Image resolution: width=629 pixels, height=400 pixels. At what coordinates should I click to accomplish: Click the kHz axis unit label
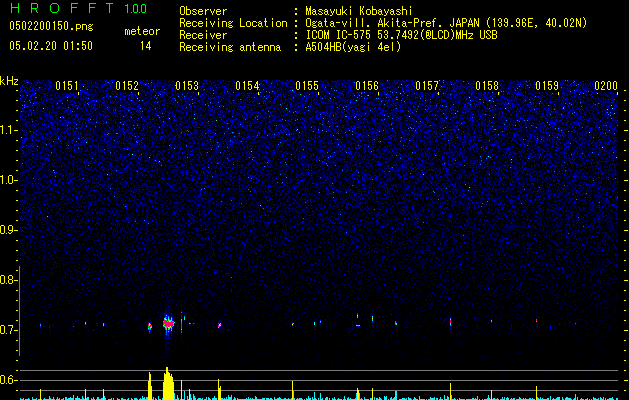pos(9,81)
